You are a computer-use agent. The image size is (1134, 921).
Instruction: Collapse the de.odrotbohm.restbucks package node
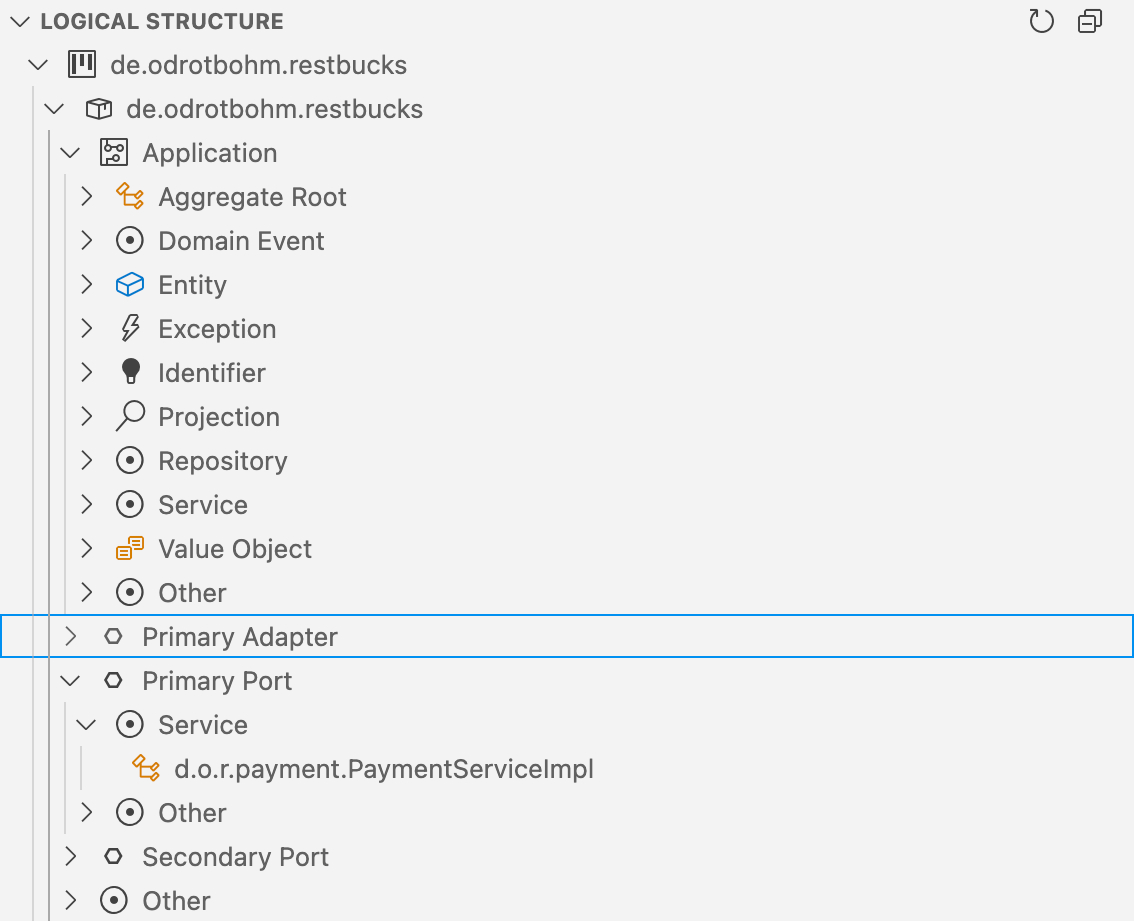(x=54, y=109)
